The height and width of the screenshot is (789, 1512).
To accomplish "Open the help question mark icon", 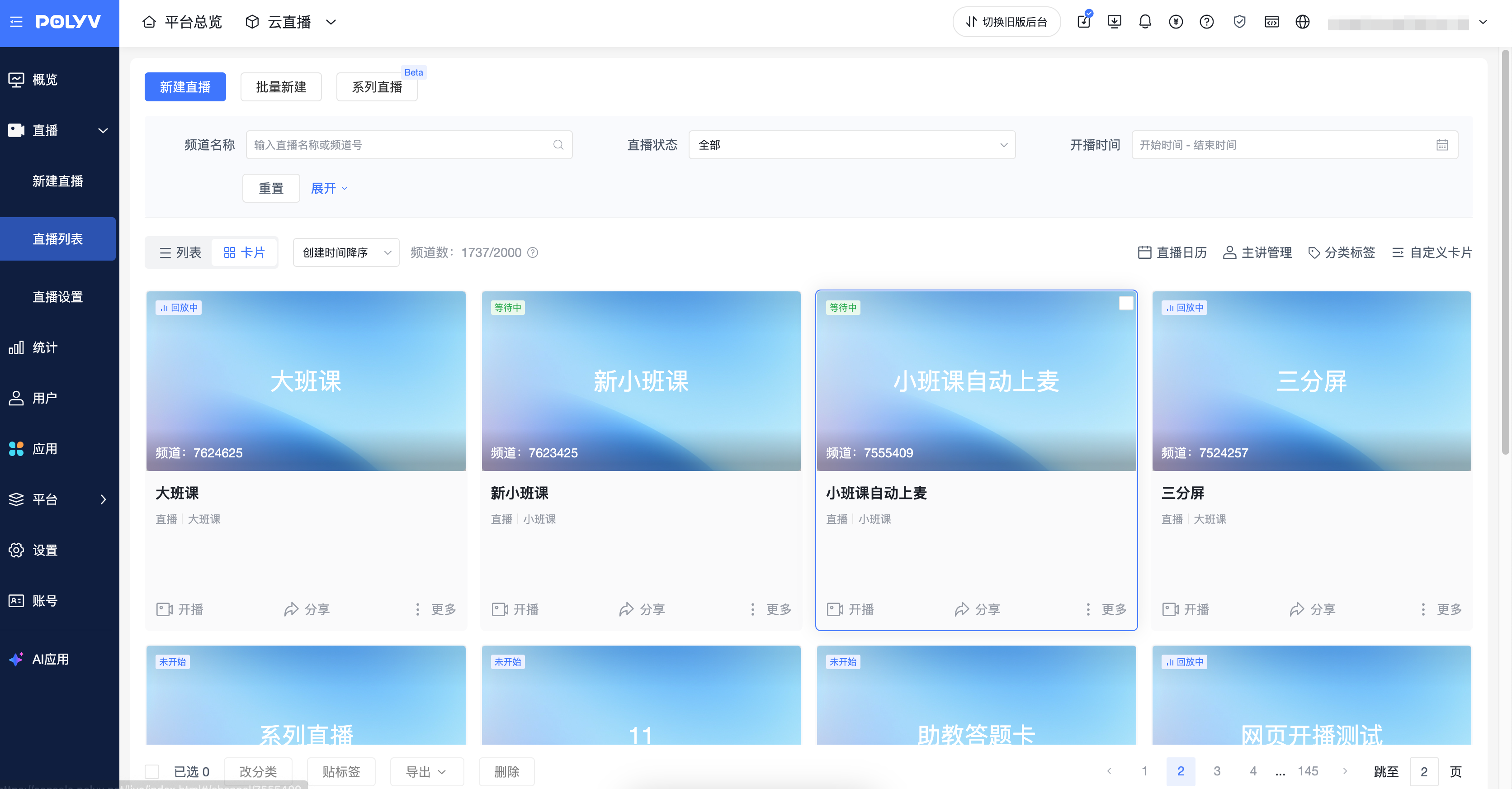I will click(1207, 22).
